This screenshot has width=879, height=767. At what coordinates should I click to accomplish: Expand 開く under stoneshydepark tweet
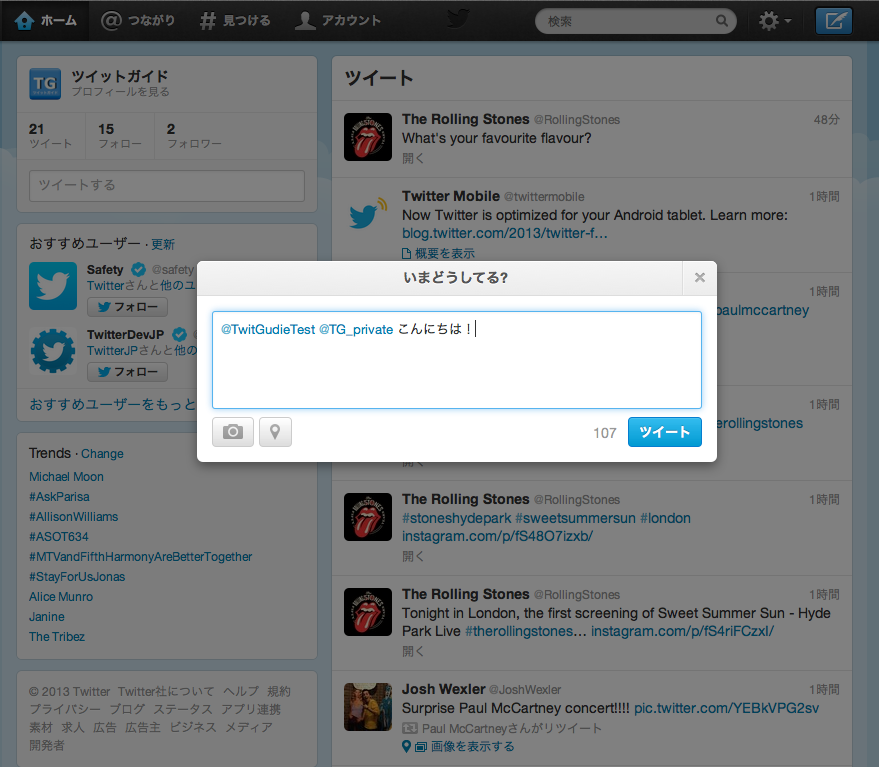click(413, 556)
